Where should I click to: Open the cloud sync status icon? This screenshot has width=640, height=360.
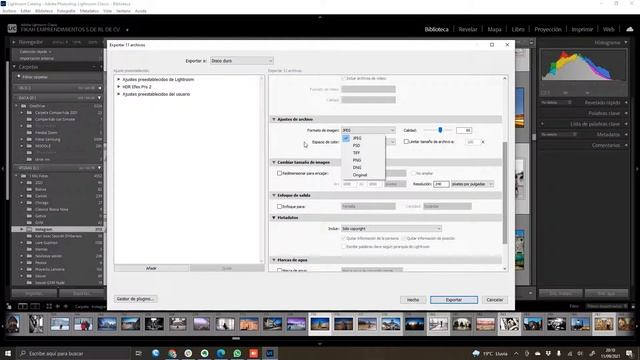[x=629, y=29]
